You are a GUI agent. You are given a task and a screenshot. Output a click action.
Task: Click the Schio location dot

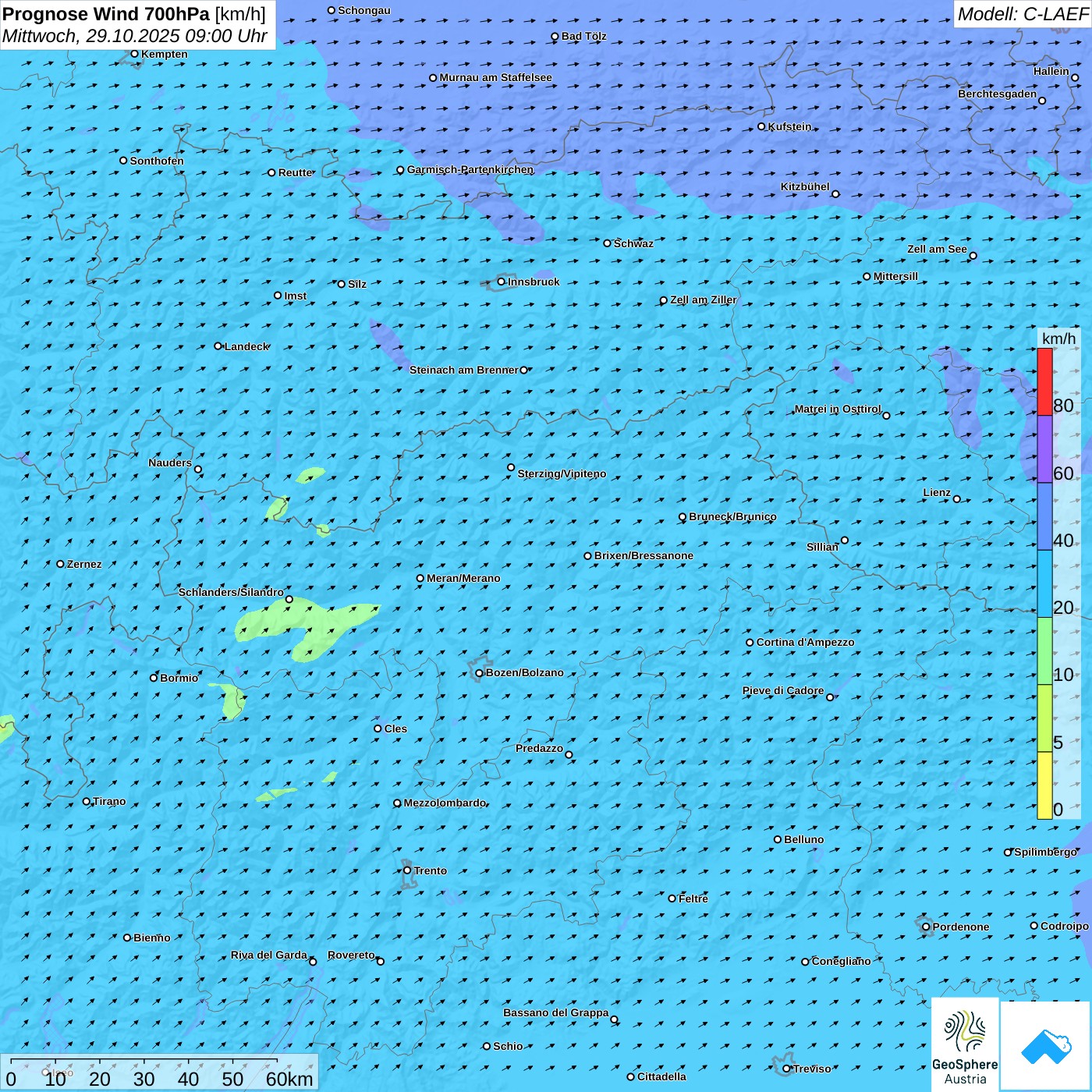pos(487,1046)
